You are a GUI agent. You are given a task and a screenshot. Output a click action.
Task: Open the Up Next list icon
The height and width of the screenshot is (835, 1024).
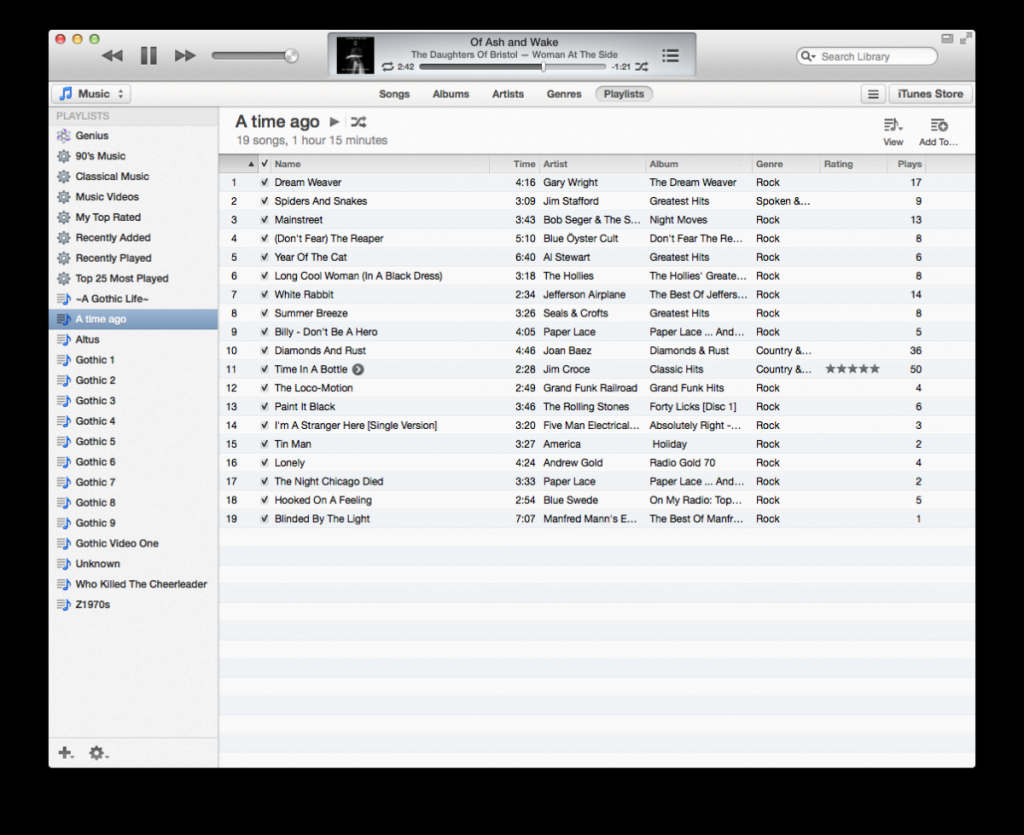coord(670,55)
